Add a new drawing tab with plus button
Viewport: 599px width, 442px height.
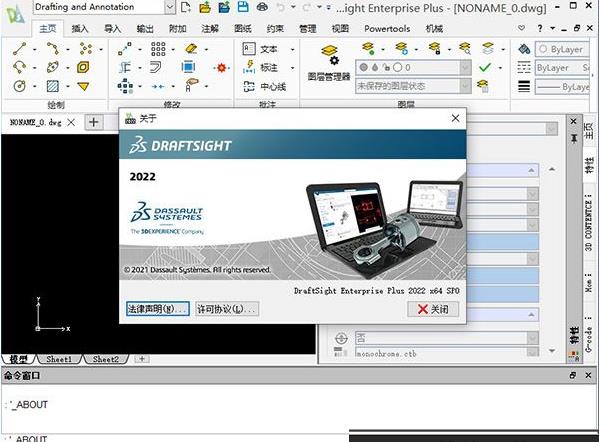pos(94,122)
